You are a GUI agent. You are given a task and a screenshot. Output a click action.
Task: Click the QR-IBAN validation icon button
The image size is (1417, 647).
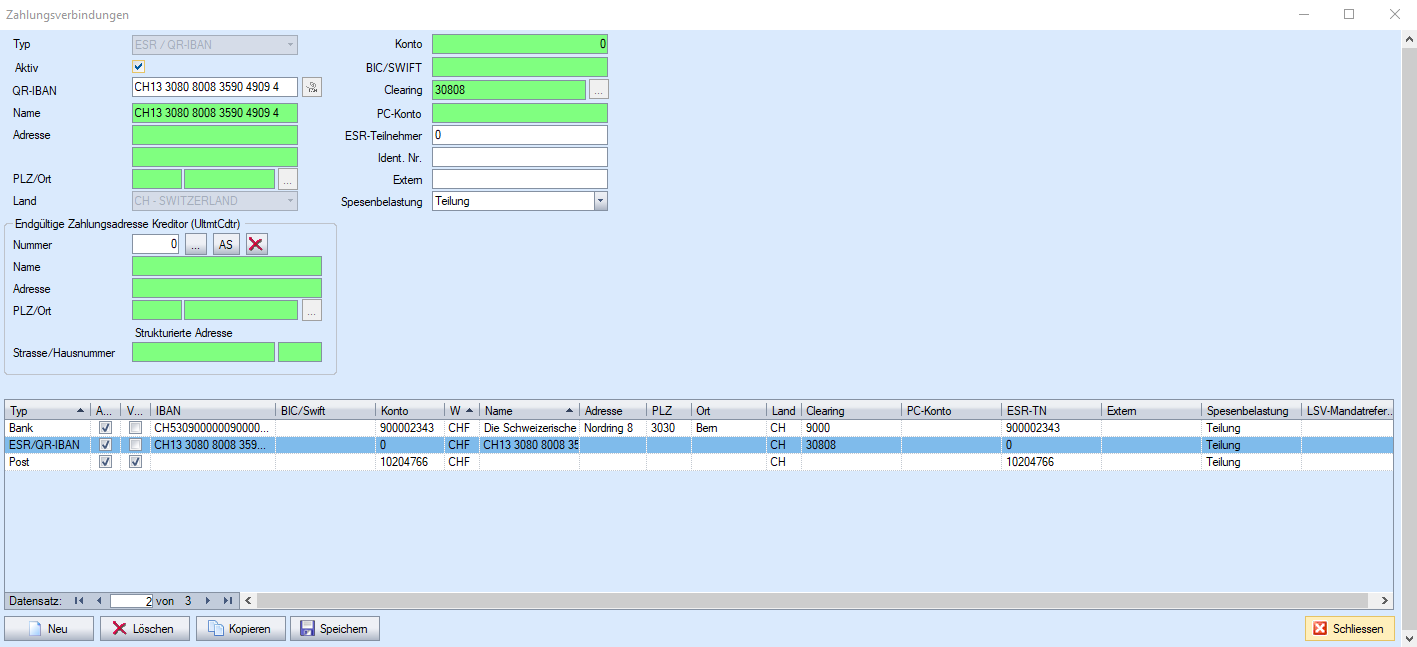click(x=312, y=88)
